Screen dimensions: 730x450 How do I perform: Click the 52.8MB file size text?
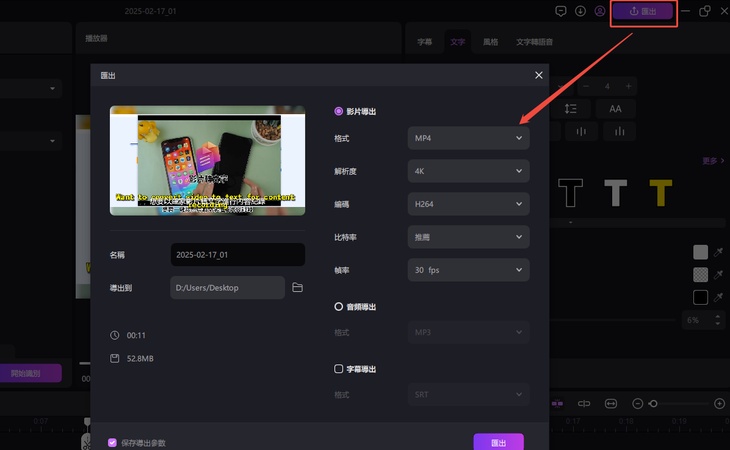tap(140, 358)
